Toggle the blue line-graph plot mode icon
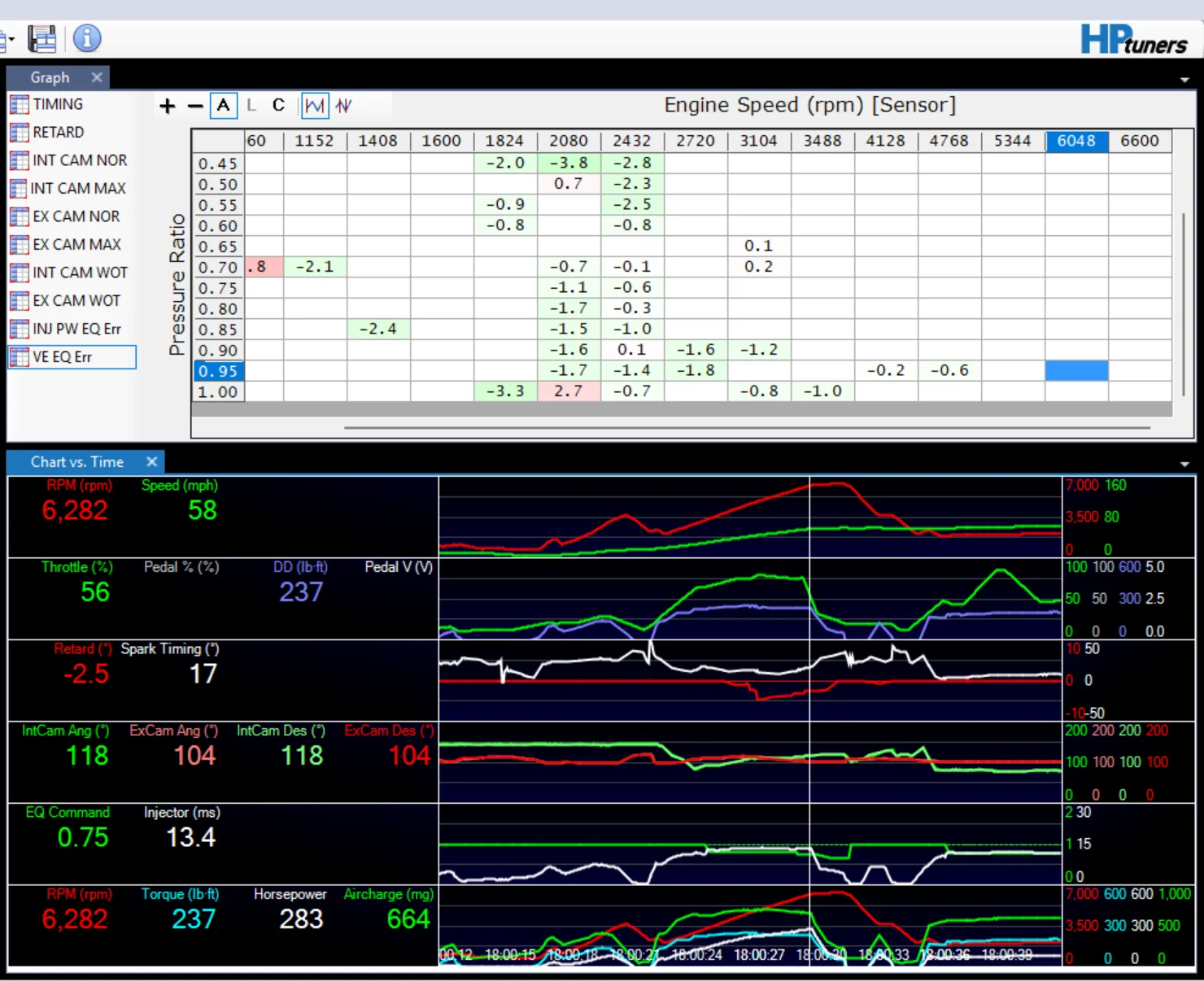This screenshot has height=982, width=1204. [315, 105]
